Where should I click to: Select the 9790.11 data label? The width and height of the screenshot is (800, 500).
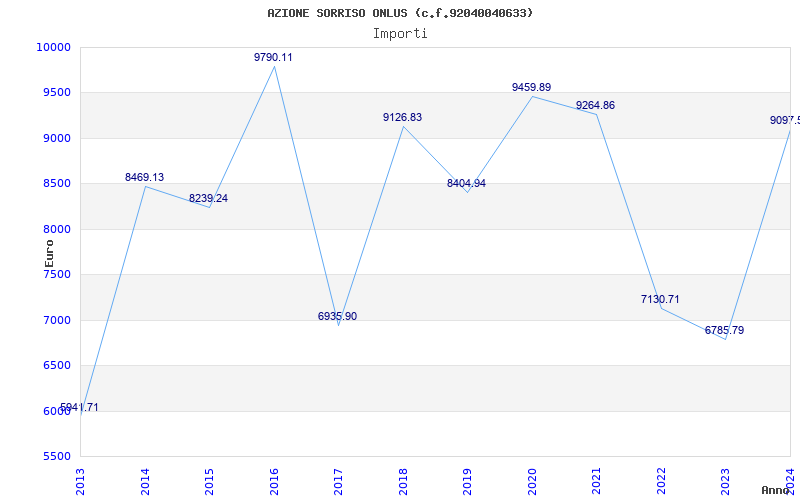[273, 57]
